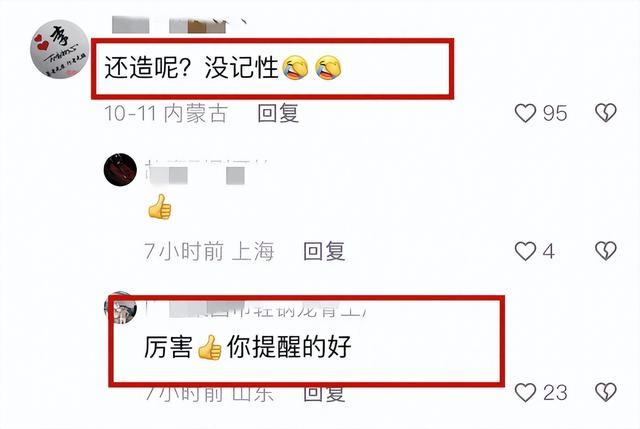Click the 7小时前 上海 timestamp
The width and height of the screenshot is (640, 429).
(209, 251)
